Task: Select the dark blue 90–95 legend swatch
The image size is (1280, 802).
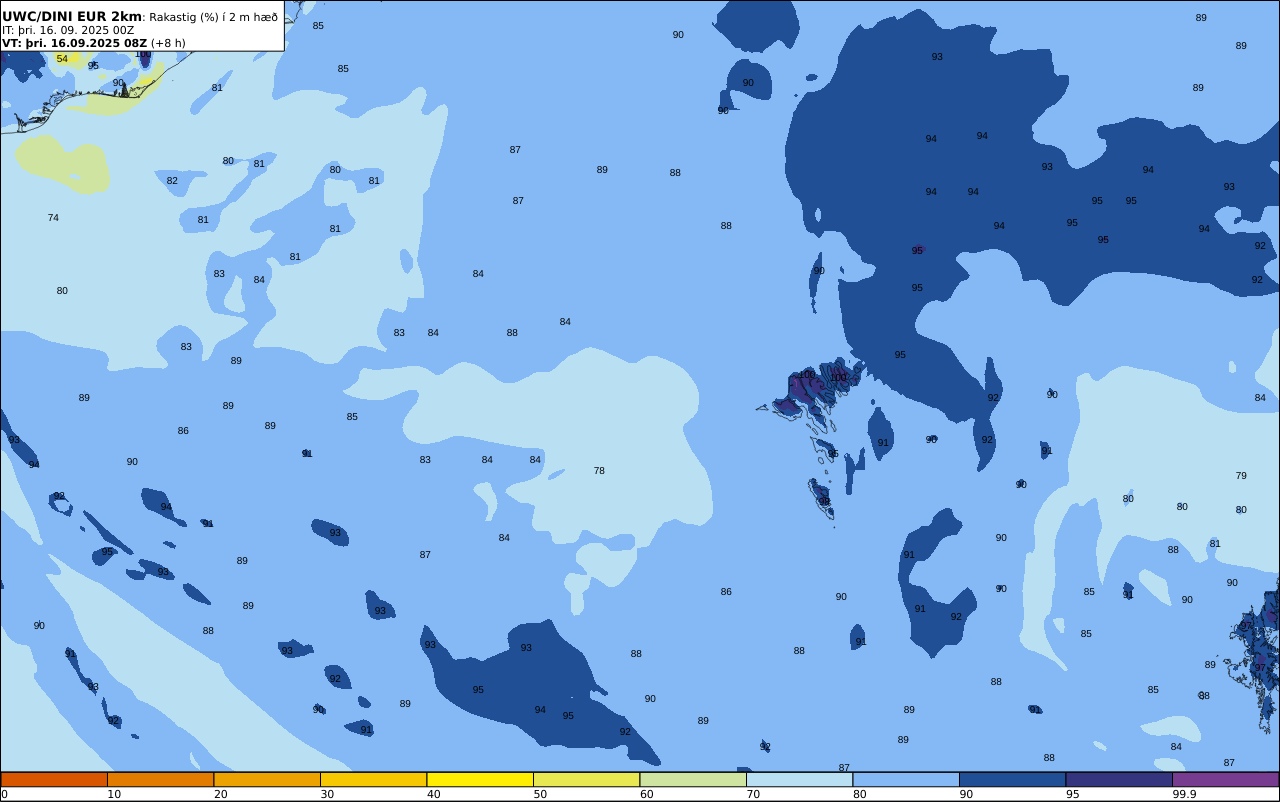Action: [1012, 779]
